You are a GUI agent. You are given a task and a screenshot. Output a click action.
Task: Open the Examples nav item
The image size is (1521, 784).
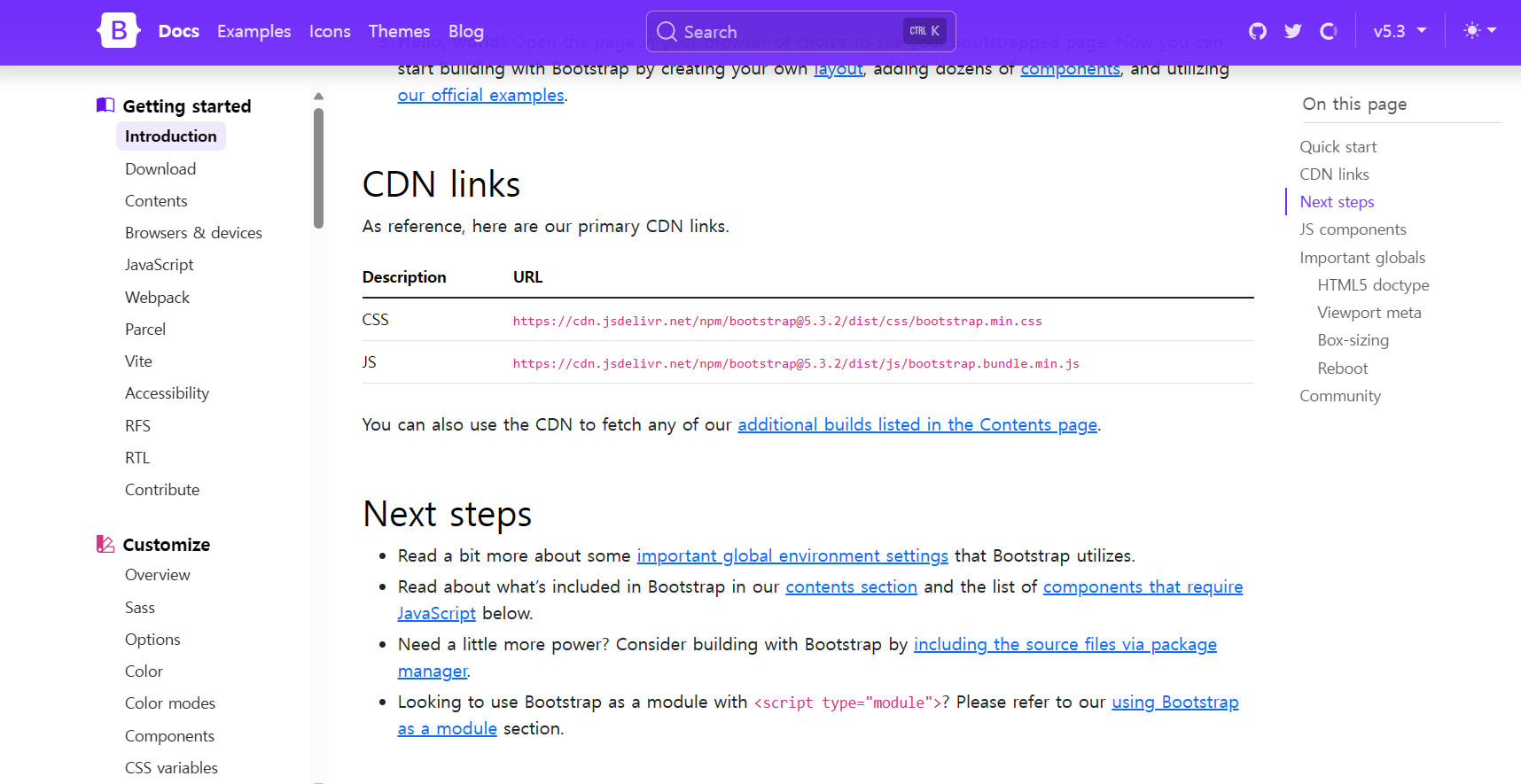click(253, 31)
